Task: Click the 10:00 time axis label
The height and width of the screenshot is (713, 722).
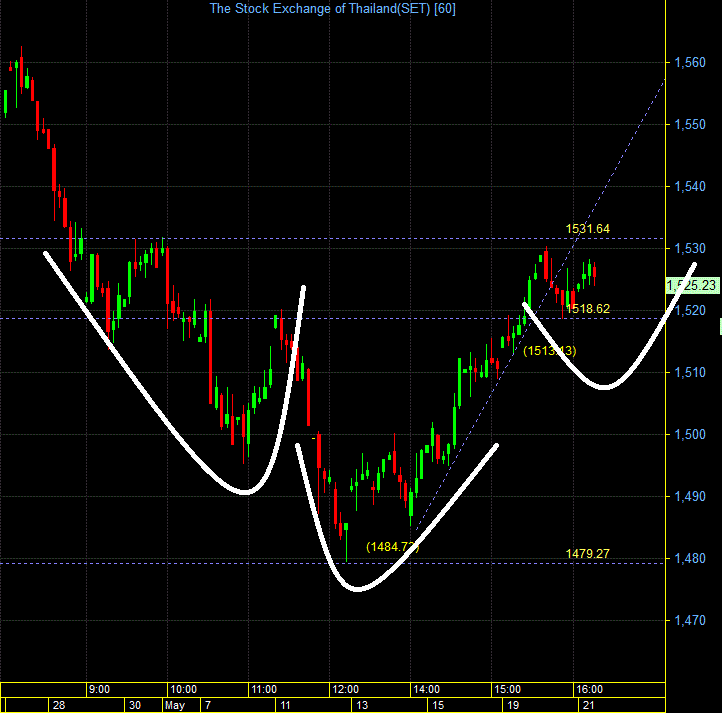Action: tap(184, 690)
